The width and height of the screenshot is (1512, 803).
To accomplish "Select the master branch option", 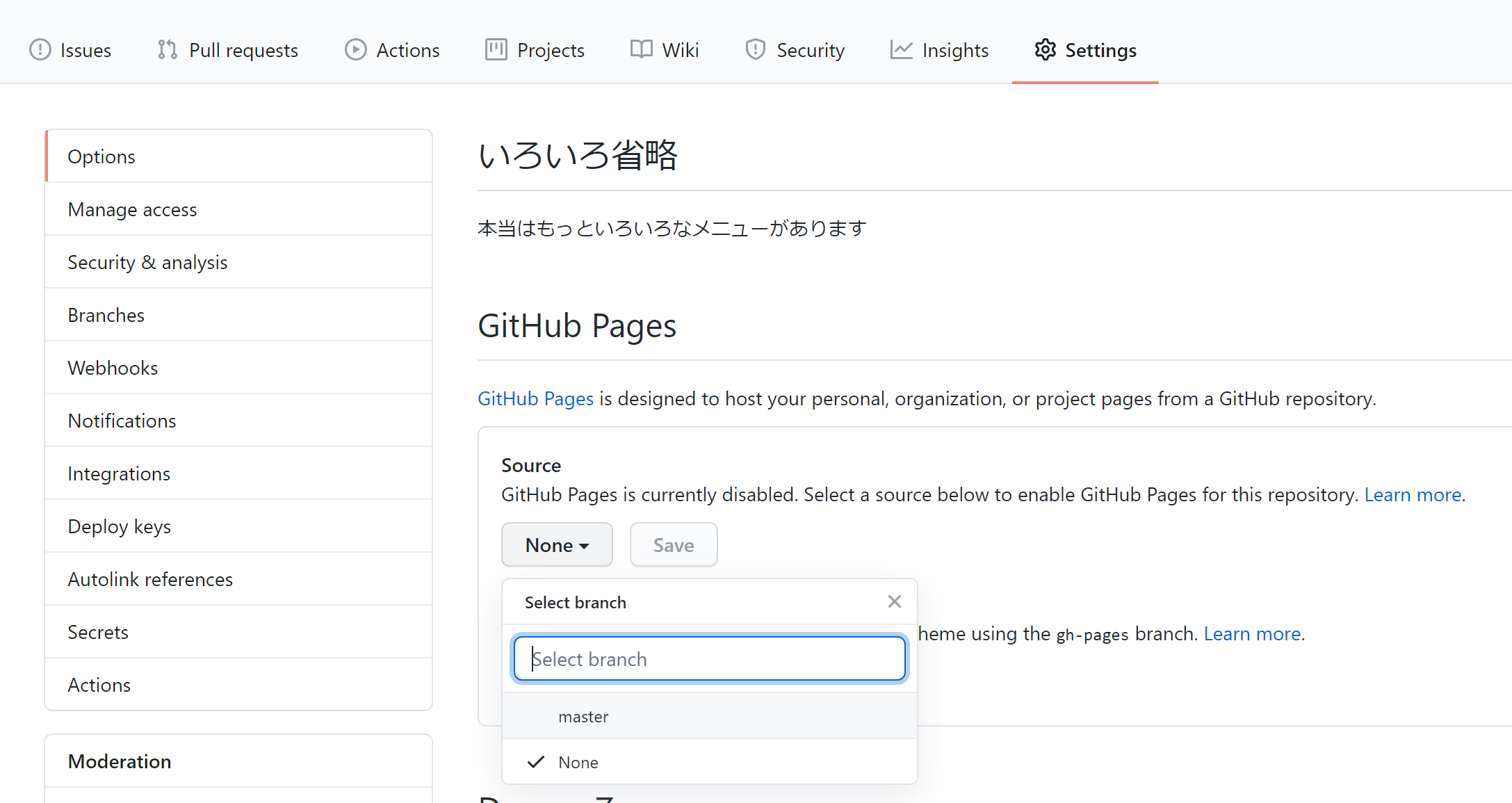I will coord(583,716).
